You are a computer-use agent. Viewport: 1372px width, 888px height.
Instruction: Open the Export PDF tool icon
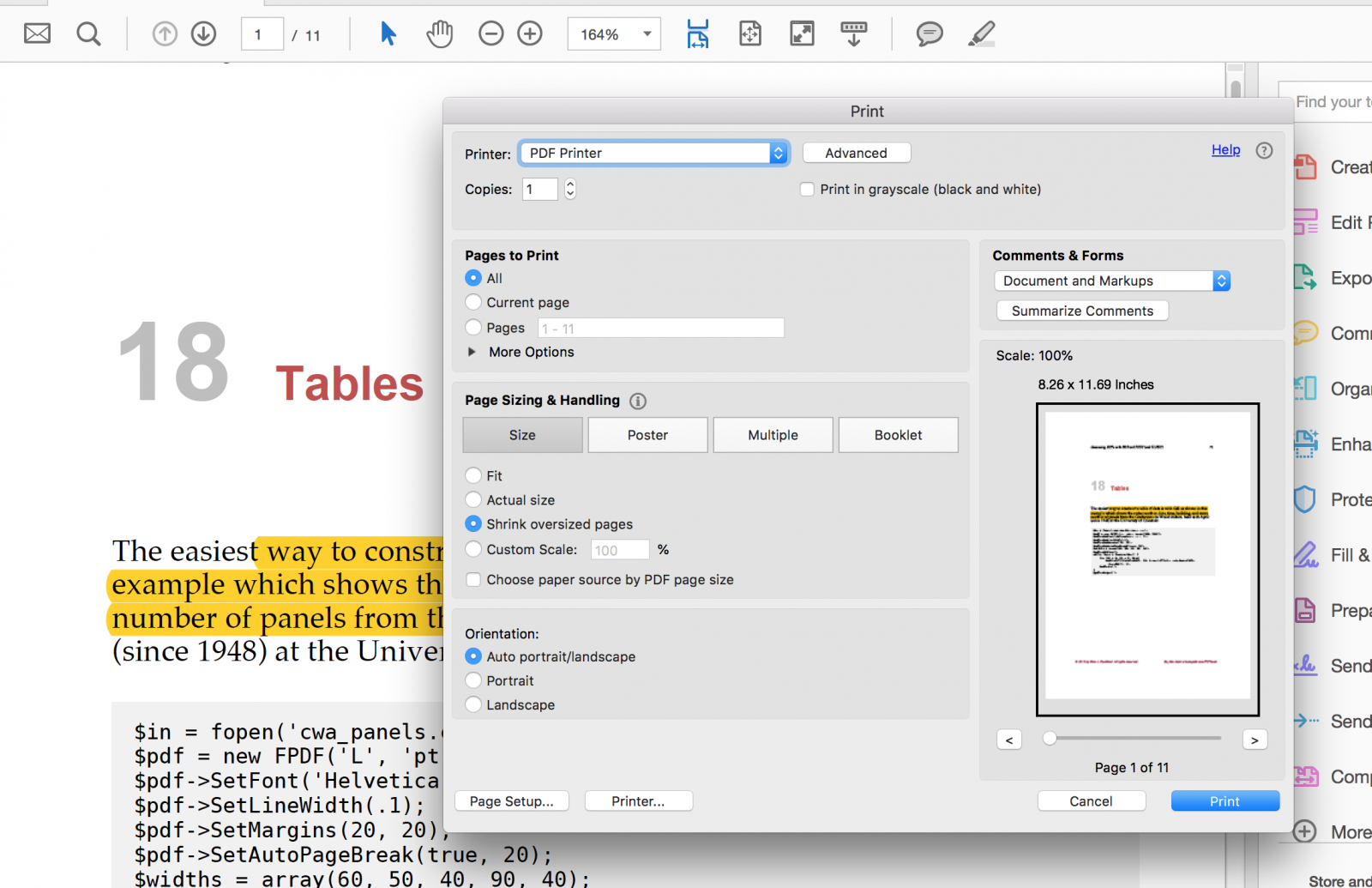[x=1305, y=277]
